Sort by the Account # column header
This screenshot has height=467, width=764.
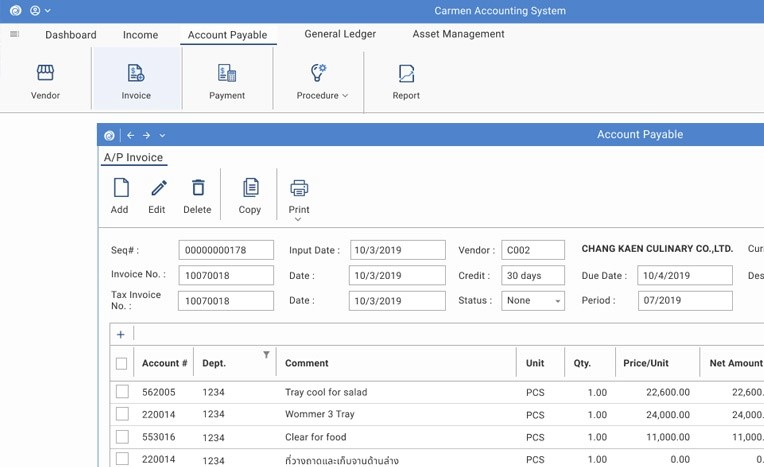[x=164, y=363]
